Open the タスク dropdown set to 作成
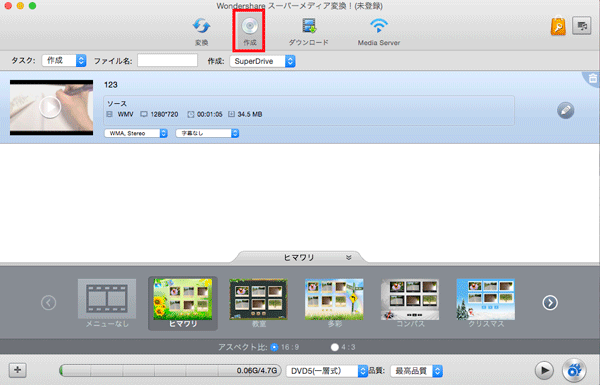 pyautogui.click(x=64, y=60)
